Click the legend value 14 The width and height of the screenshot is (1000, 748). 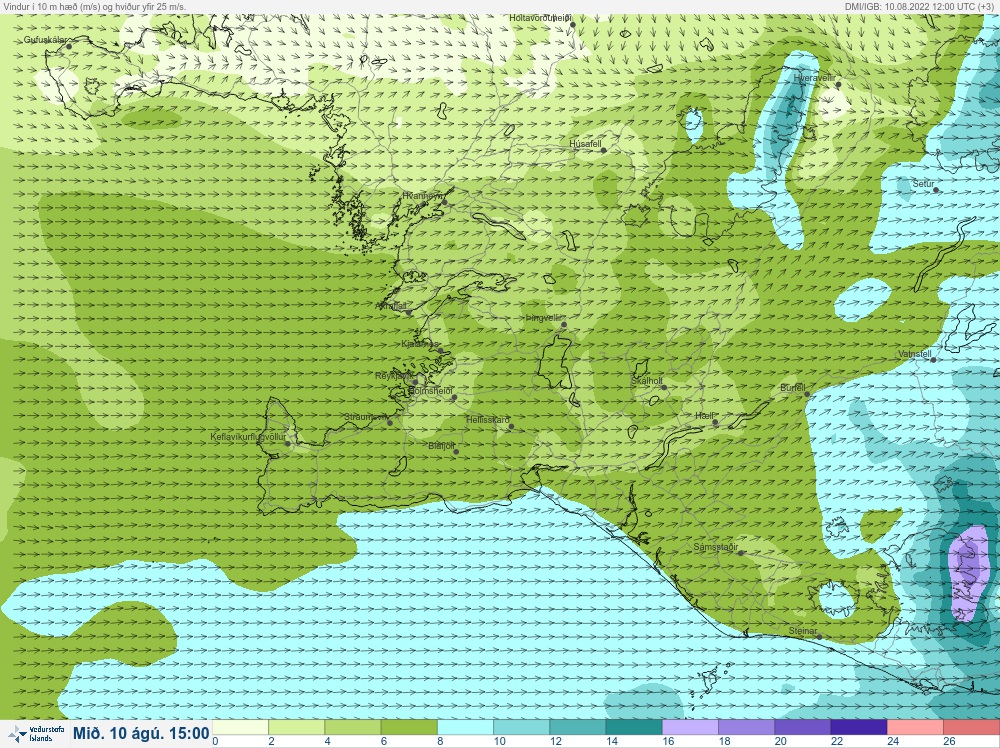(612, 741)
